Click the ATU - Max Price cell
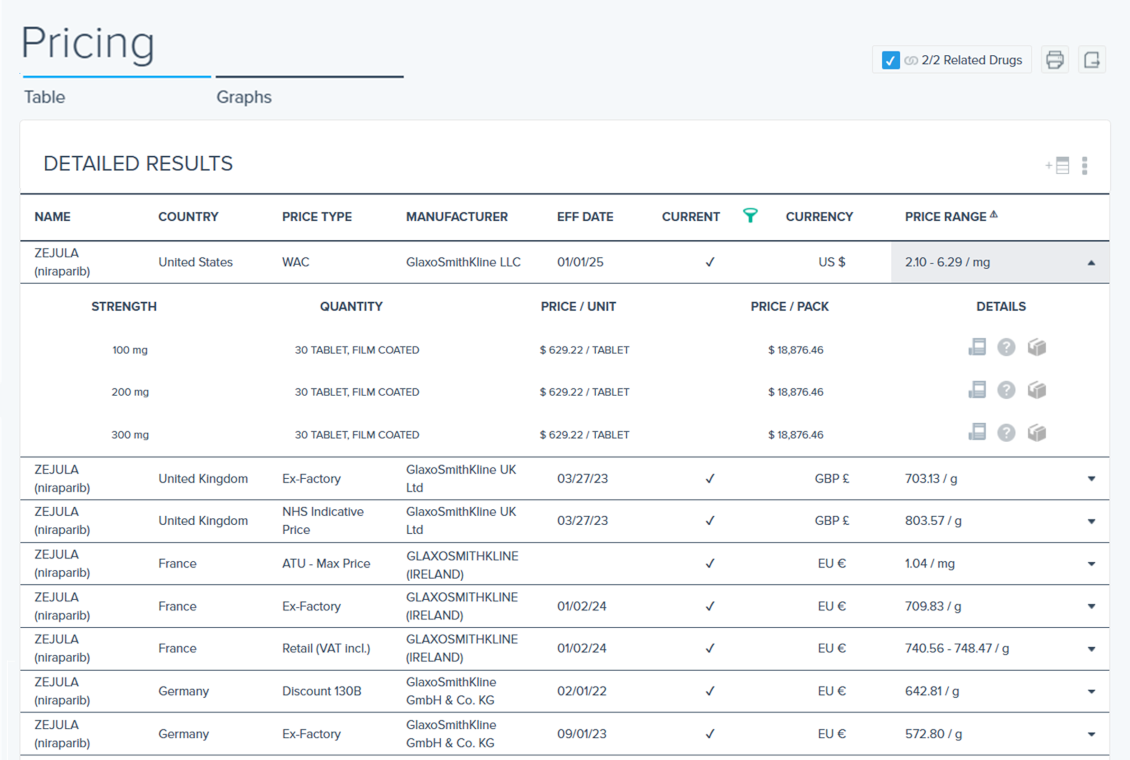The width and height of the screenshot is (1130, 760). [x=326, y=563]
